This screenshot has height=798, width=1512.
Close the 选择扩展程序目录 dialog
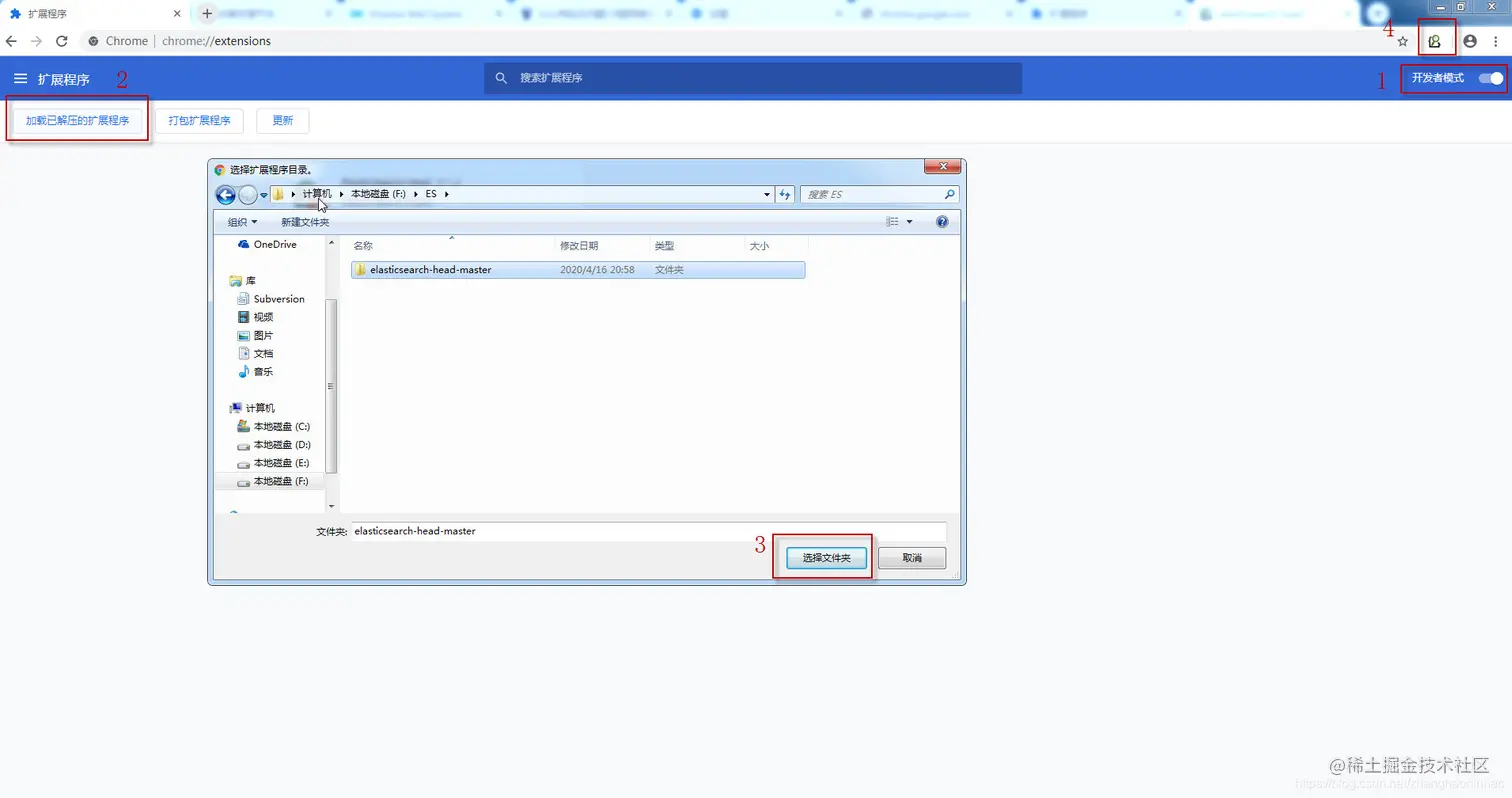pyautogui.click(x=942, y=166)
